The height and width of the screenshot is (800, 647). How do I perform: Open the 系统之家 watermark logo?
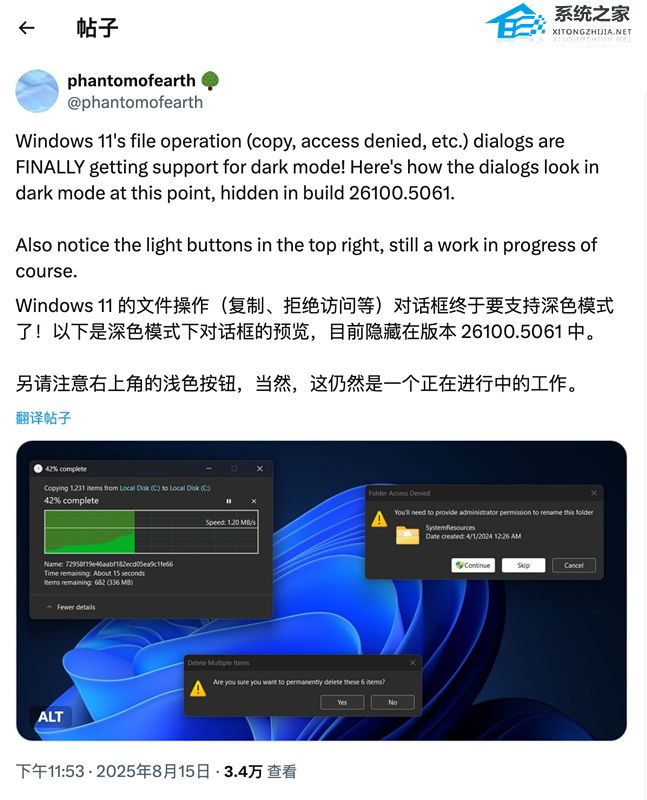(559, 24)
